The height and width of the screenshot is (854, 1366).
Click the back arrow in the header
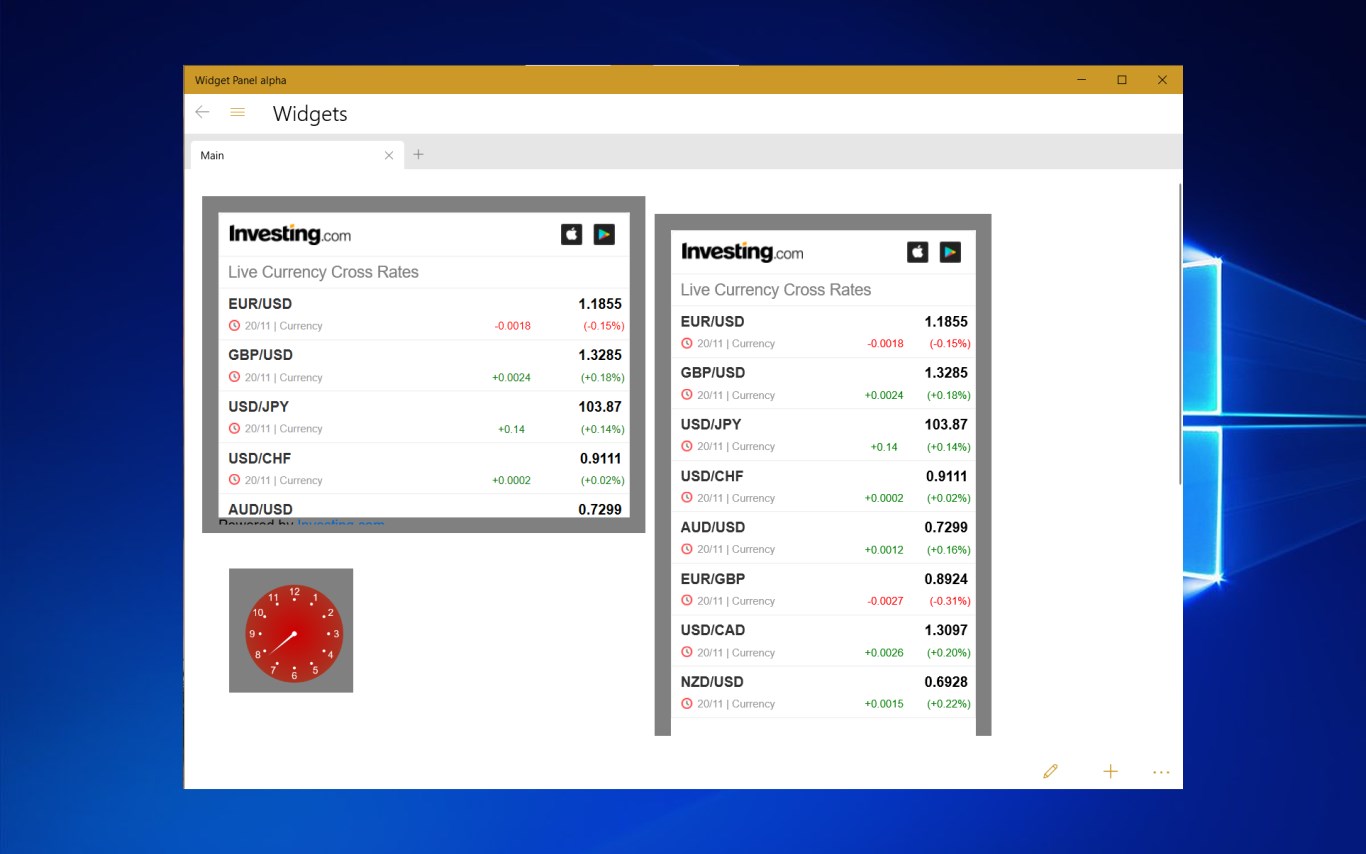click(202, 113)
